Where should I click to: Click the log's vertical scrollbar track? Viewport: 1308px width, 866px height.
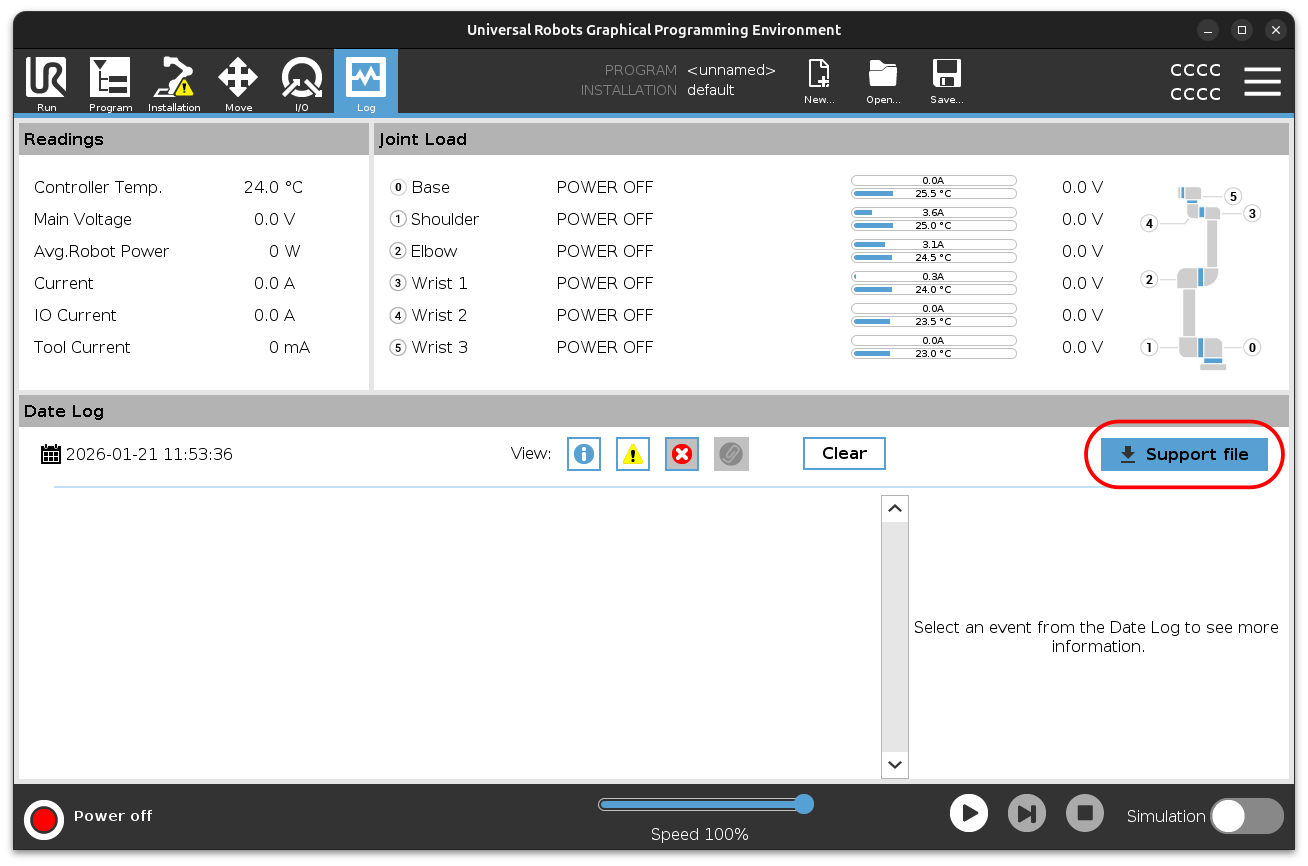point(895,637)
